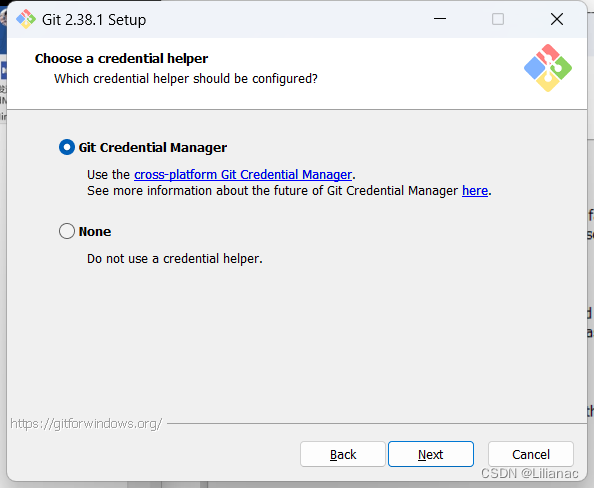This screenshot has width=594, height=488.
Task: Select the Git Credential Manager radio button
Action: pos(67,147)
